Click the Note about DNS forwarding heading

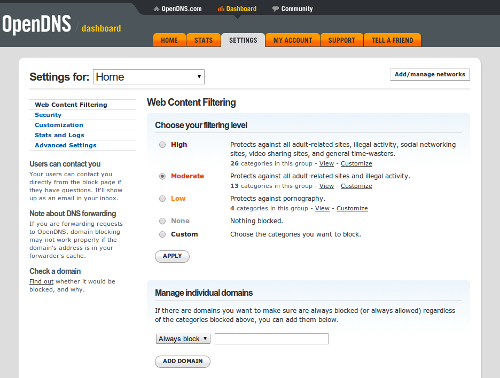[x=73, y=213]
